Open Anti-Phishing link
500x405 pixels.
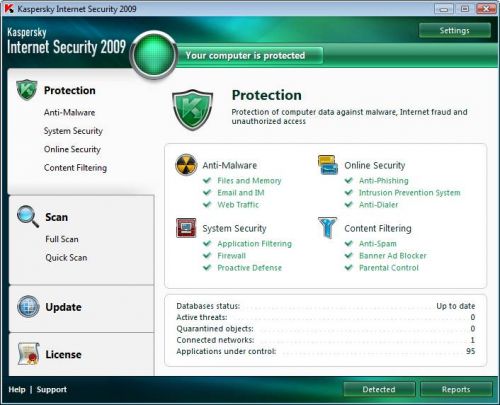click(x=384, y=181)
